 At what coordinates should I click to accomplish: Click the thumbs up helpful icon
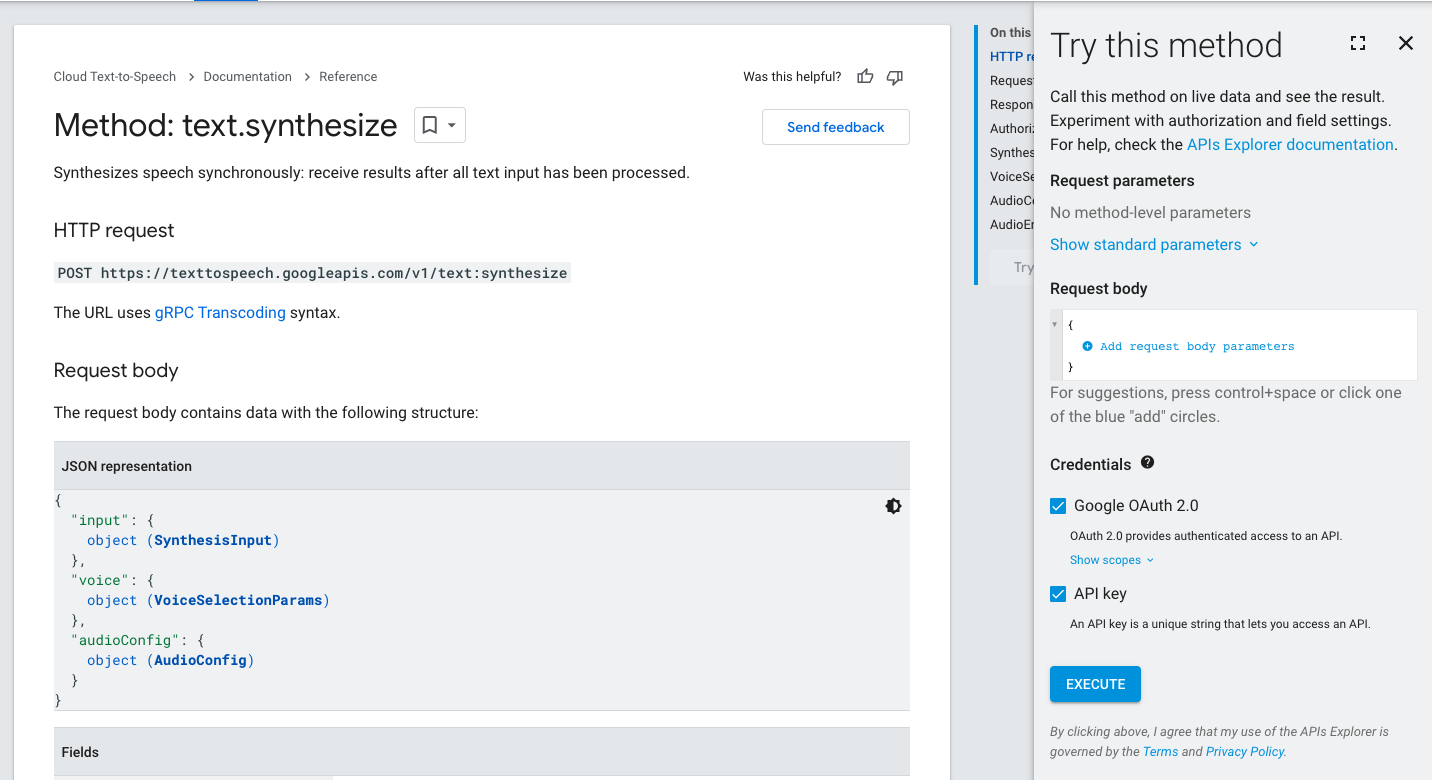[865, 77]
